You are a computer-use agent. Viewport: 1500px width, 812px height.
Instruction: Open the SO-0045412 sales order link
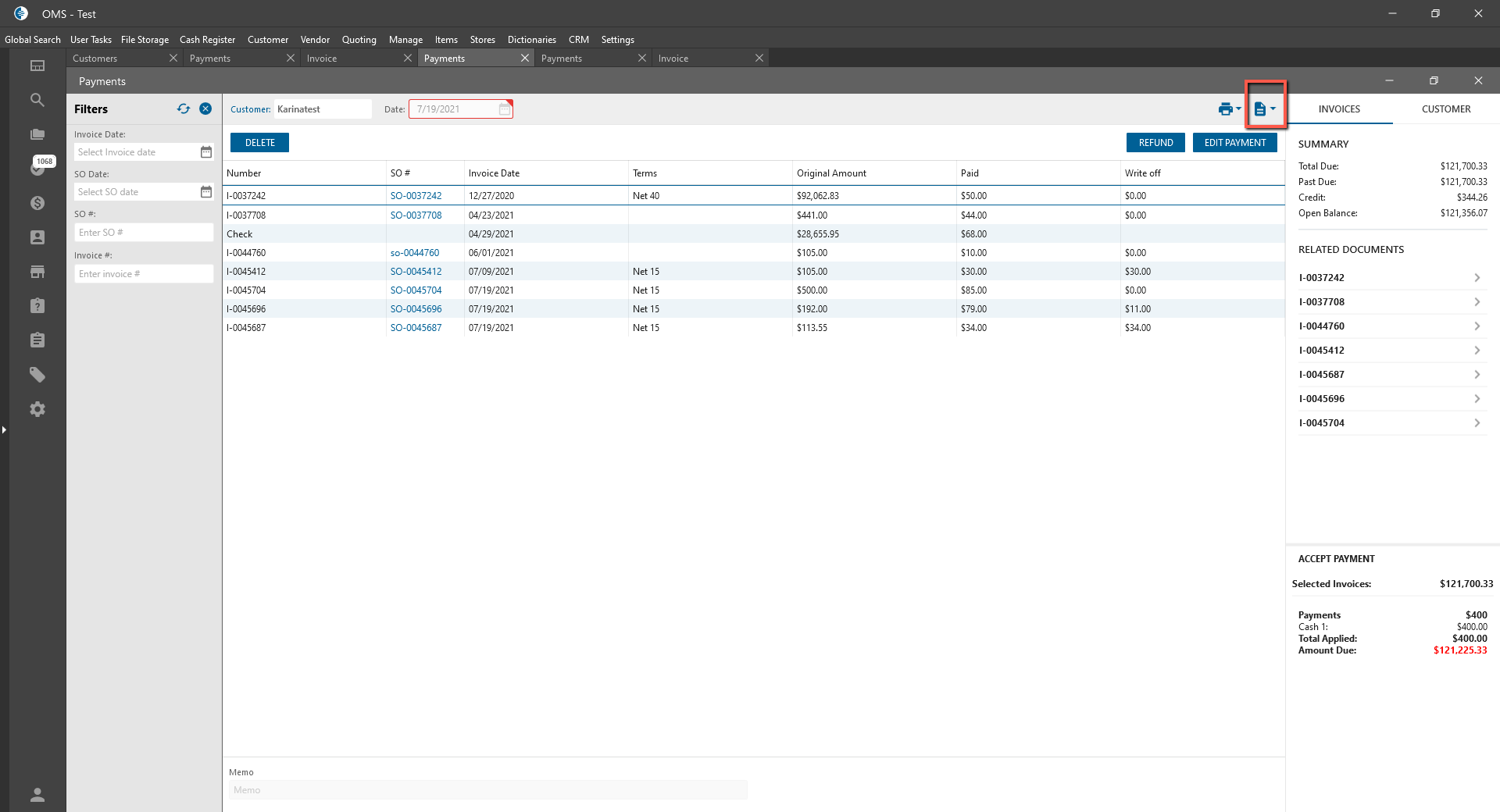click(x=416, y=272)
